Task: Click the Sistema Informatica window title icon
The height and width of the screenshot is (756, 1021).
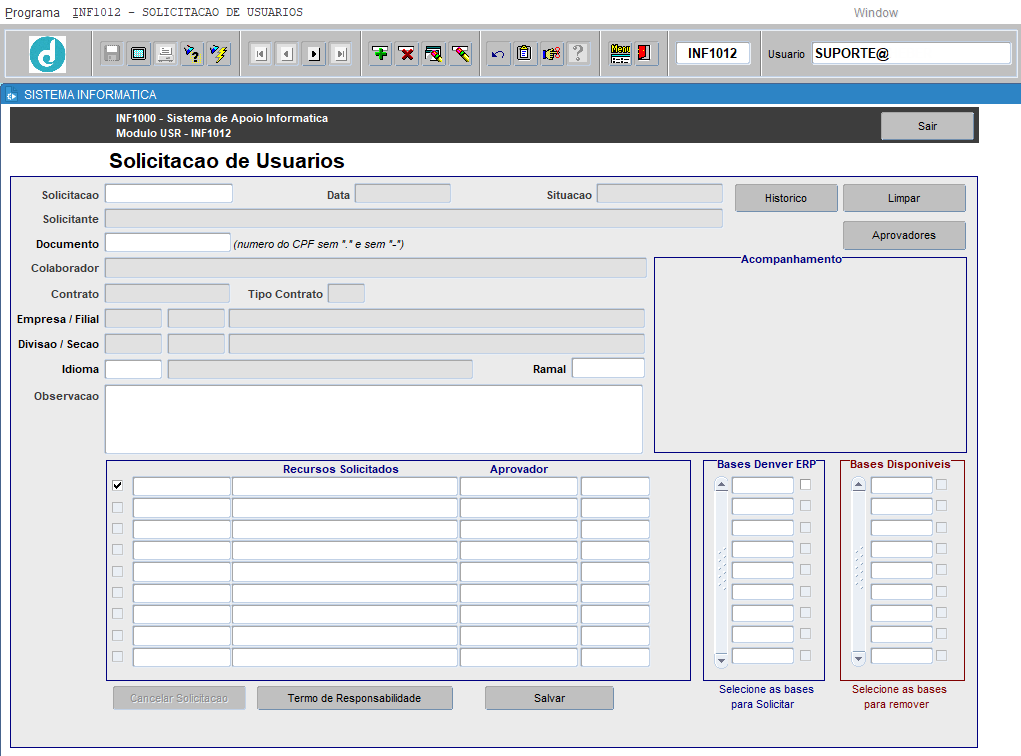Action: [11, 95]
